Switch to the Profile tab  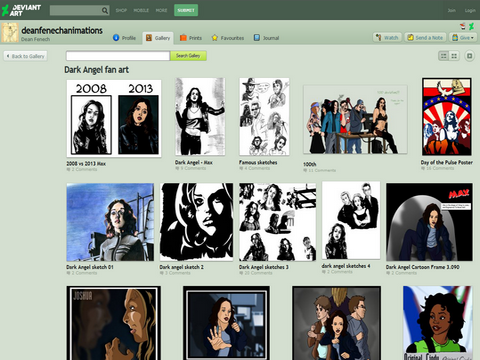[124, 38]
